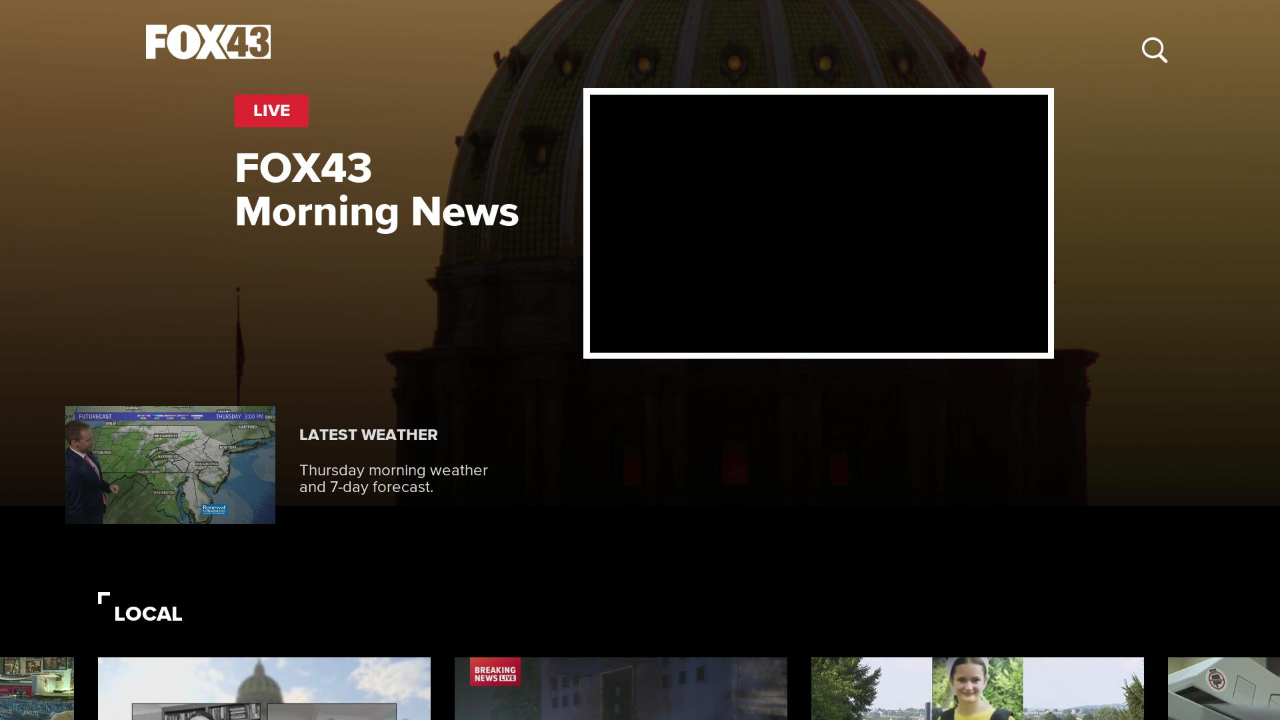The height and width of the screenshot is (720, 1280).
Task: Click the magnifying glass in the top corner
Action: (1154, 50)
